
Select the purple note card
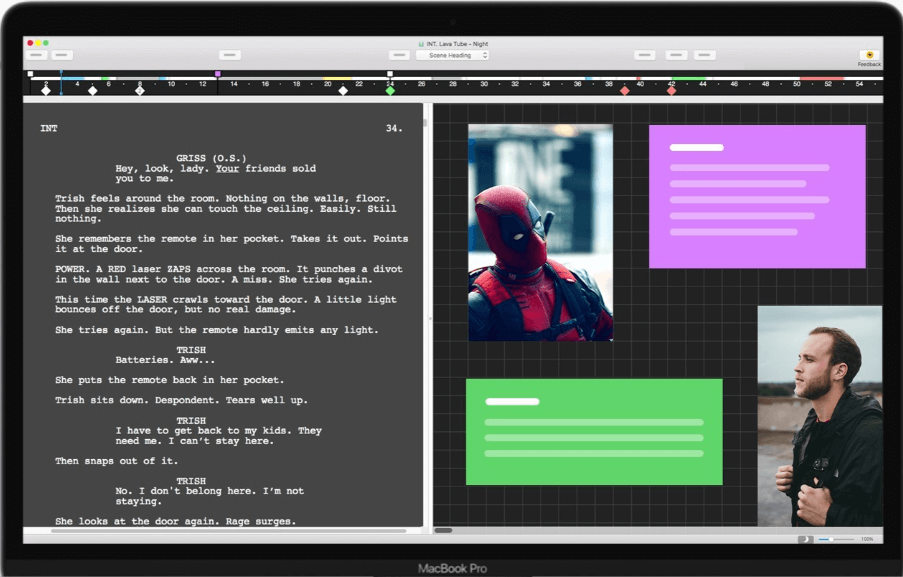click(757, 196)
